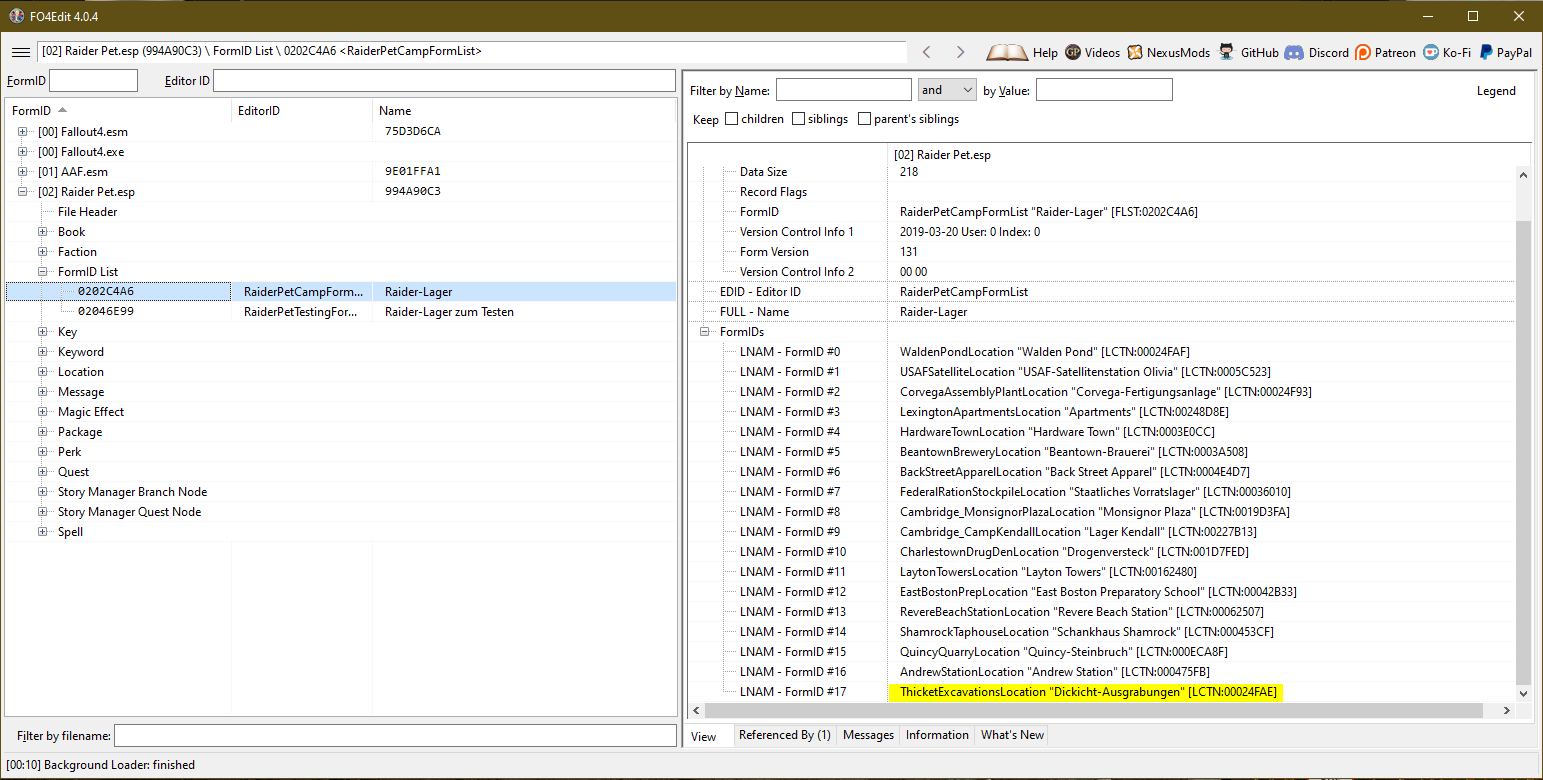Switch to the Referenced By (1) tab

tap(785, 735)
